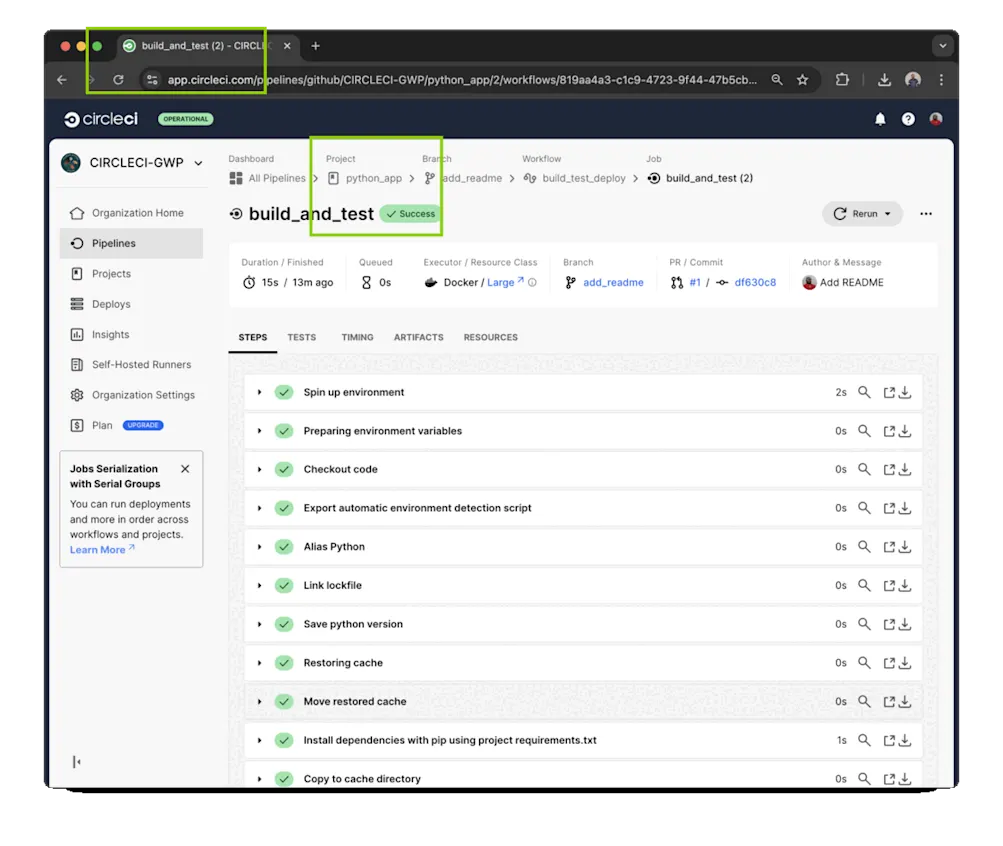Image resolution: width=1003 pixels, height=846 pixels.
Task: Open the job more options ellipsis
Action: (926, 214)
